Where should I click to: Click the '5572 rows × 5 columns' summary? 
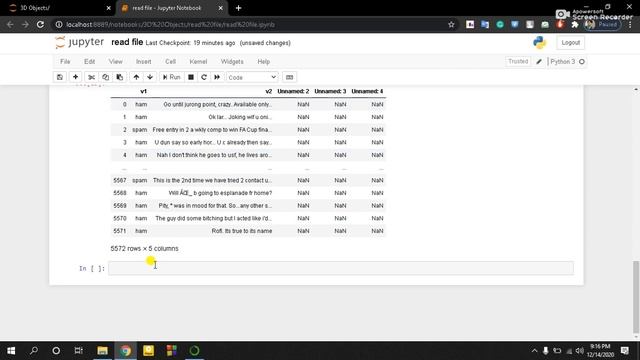(144, 249)
